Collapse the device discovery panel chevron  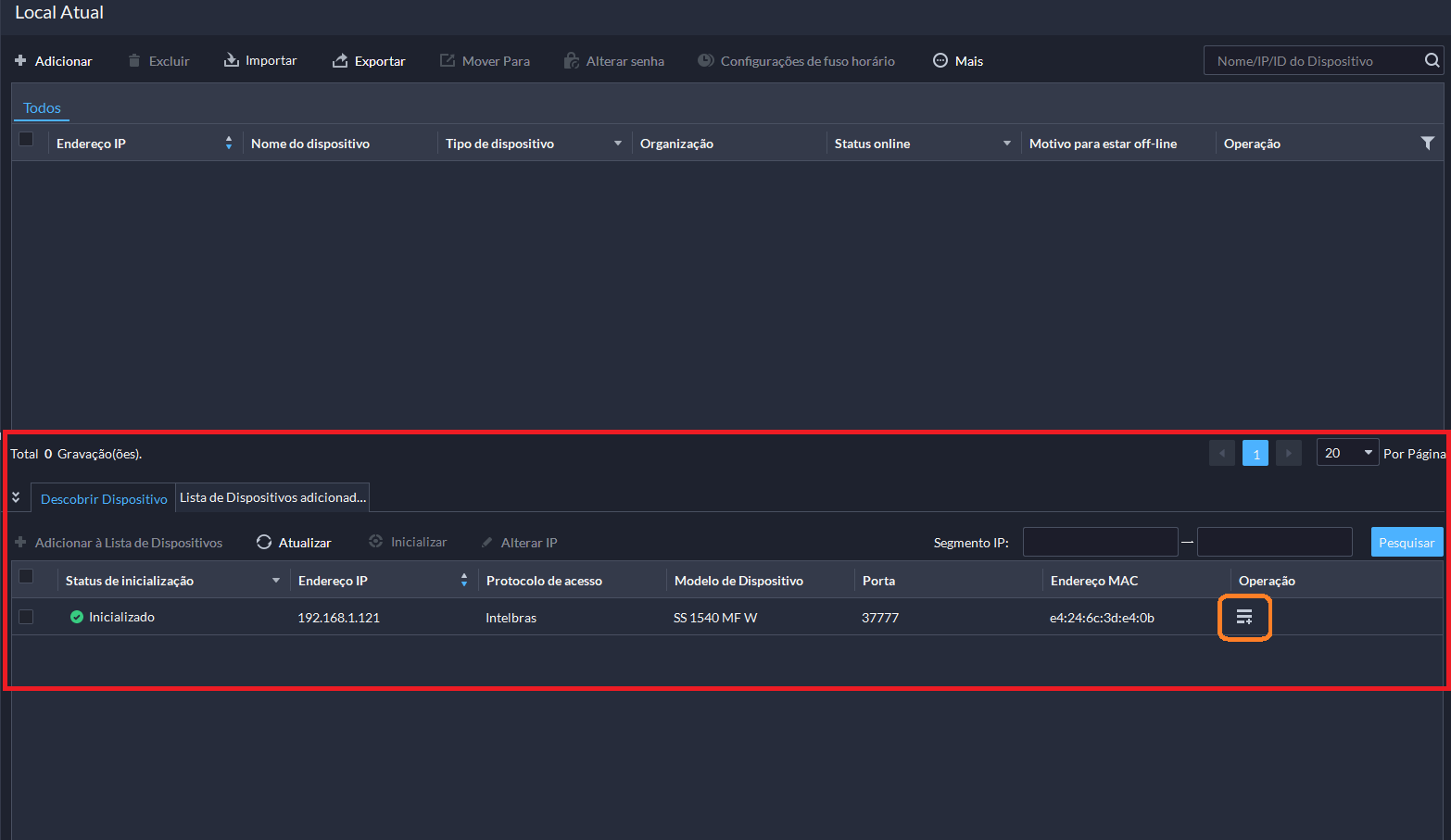[16, 497]
